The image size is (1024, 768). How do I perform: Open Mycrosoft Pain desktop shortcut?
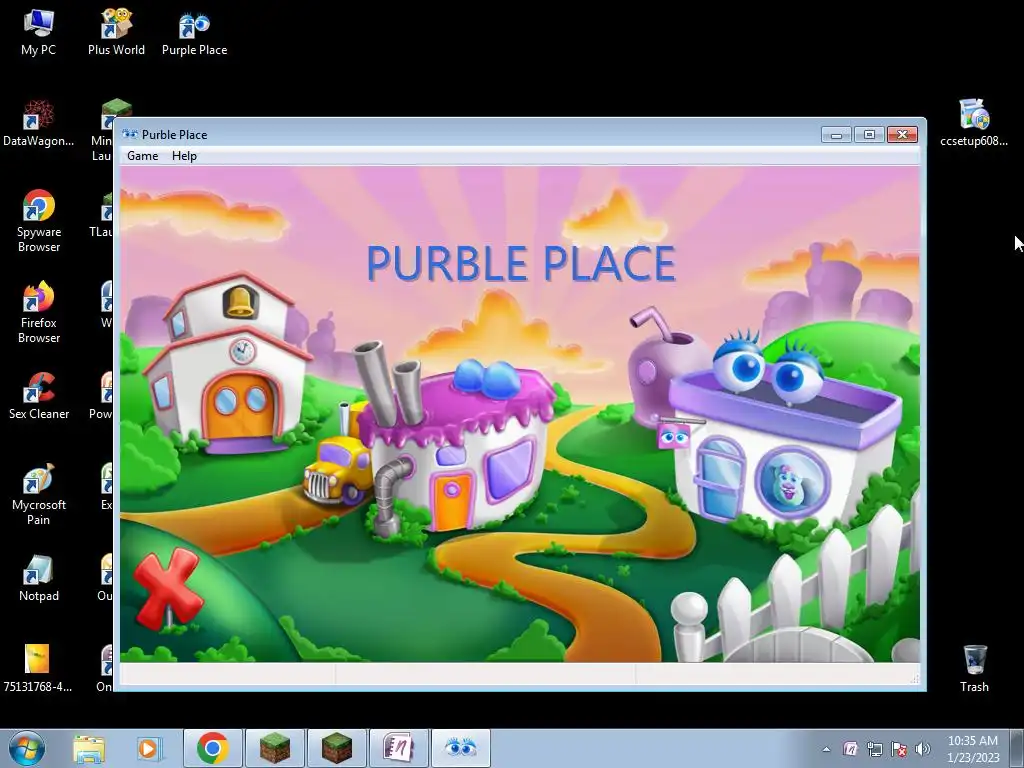click(39, 494)
